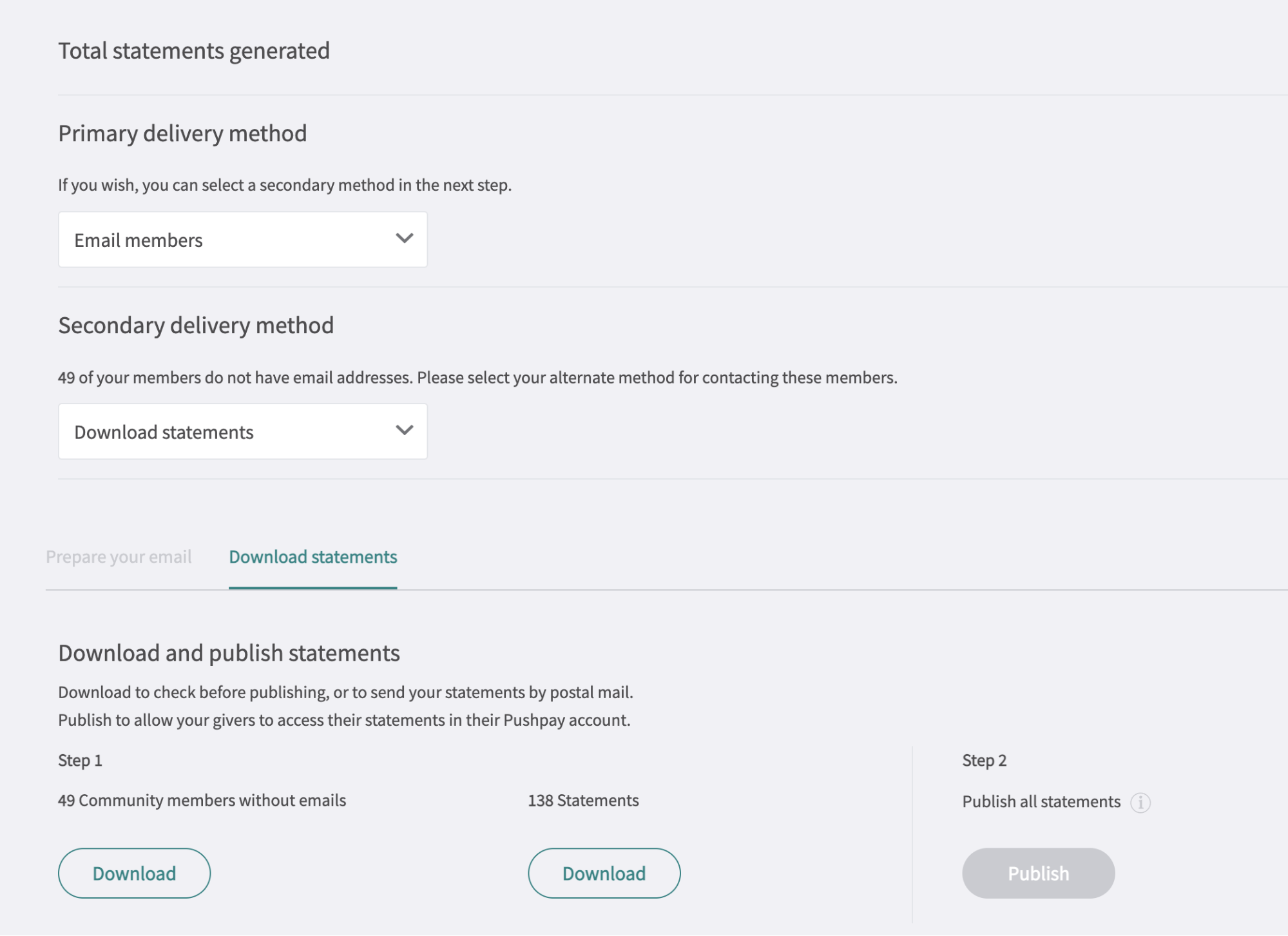Click the 138 Statements label
1288x936 pixels.
pyautogui.click(x=582, y=800)
